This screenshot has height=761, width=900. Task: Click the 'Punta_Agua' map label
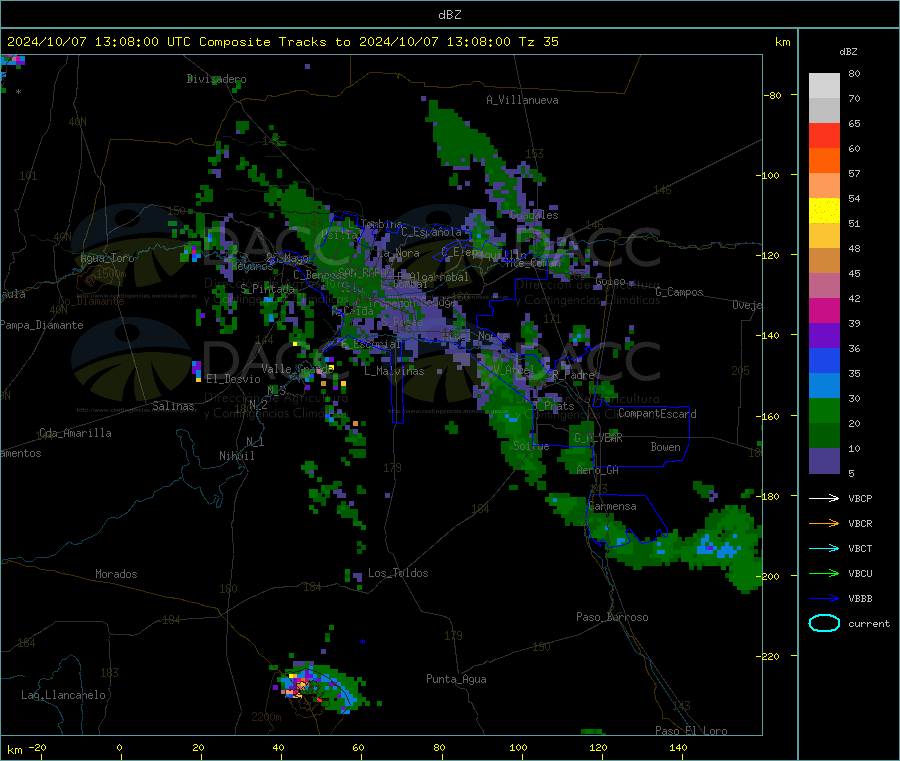coord(456,679)
